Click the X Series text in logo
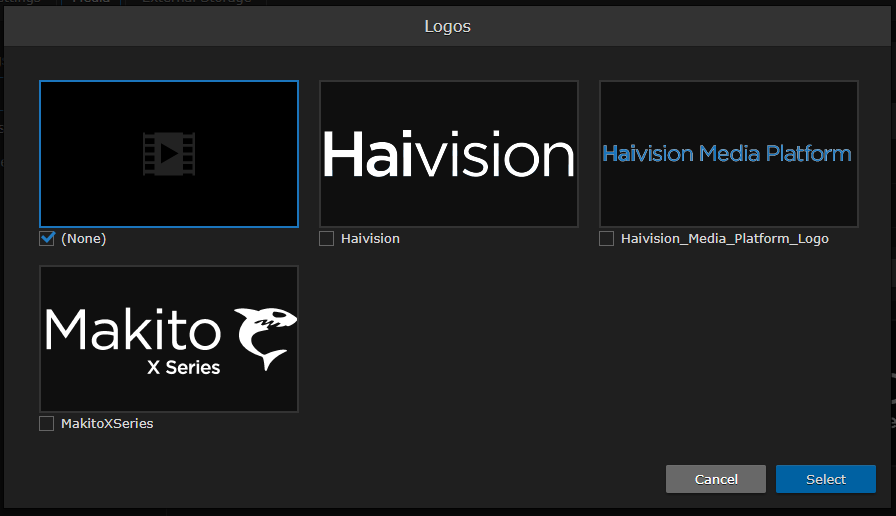 pos(183,367)
